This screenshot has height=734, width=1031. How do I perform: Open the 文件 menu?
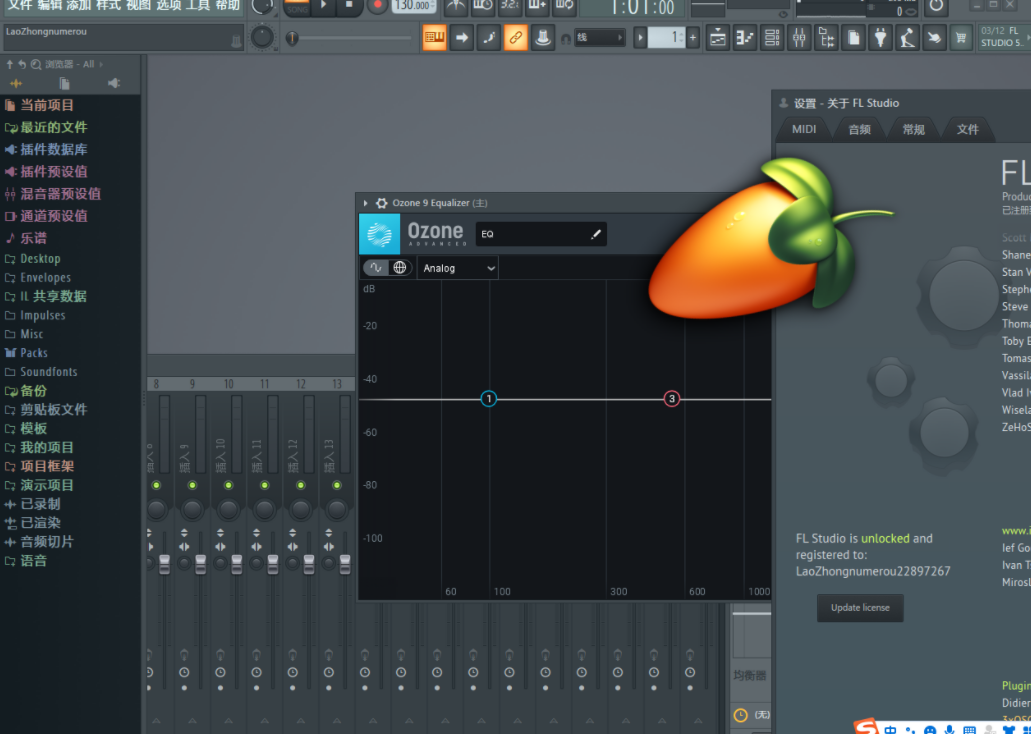tap(20, 5)
